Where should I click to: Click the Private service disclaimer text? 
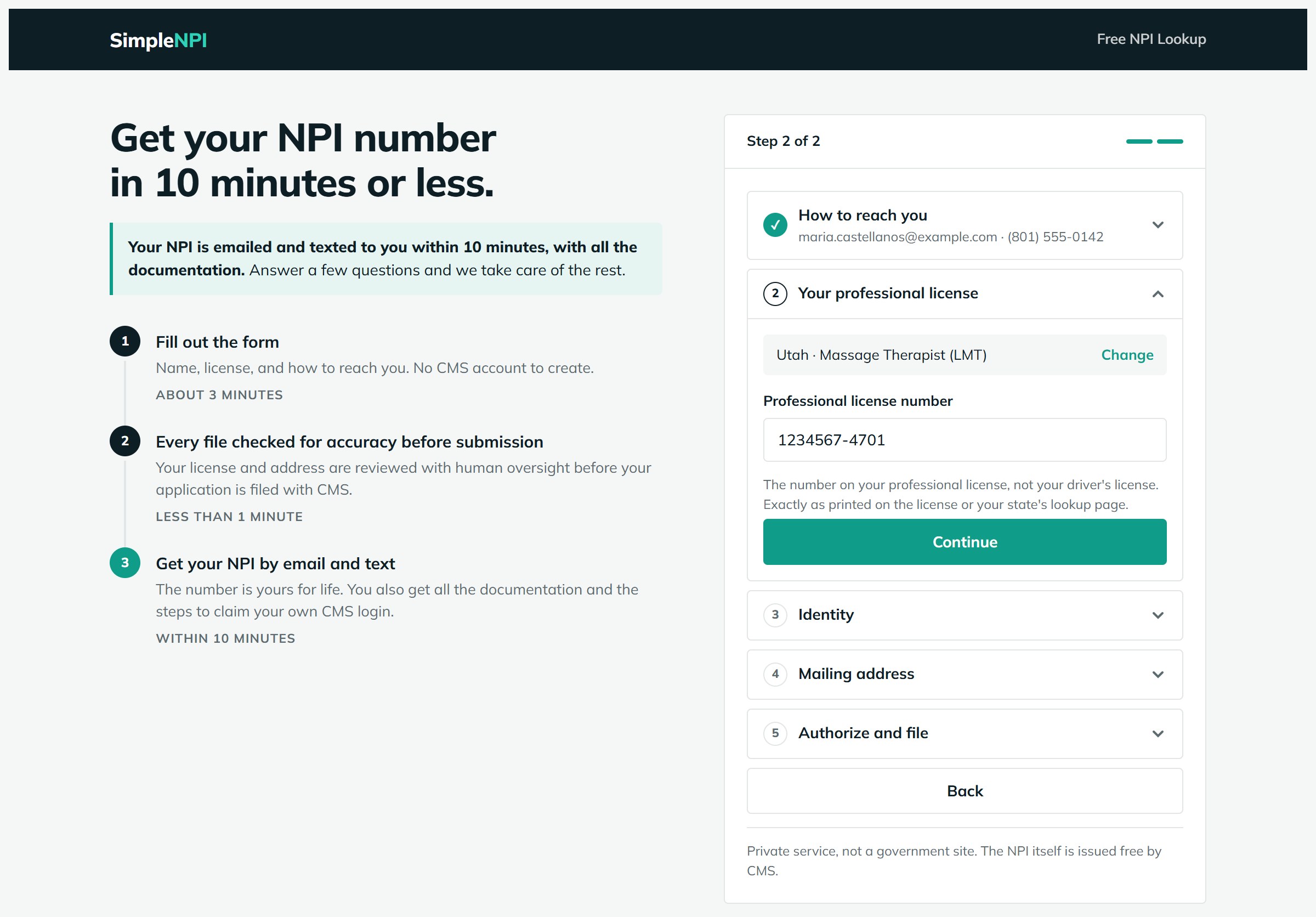point(954,861)
